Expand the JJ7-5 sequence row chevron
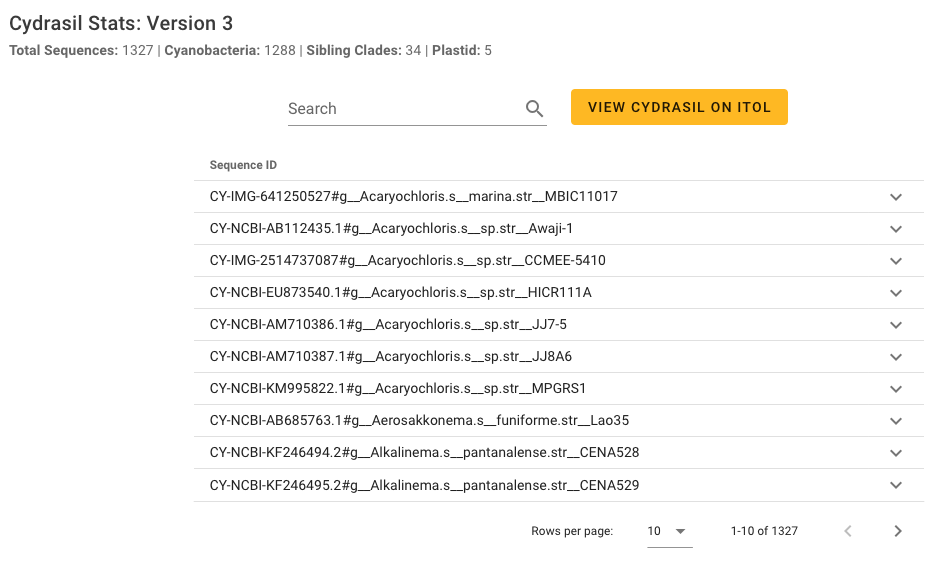The image size is (948, 572). click(x=896, y=325)
